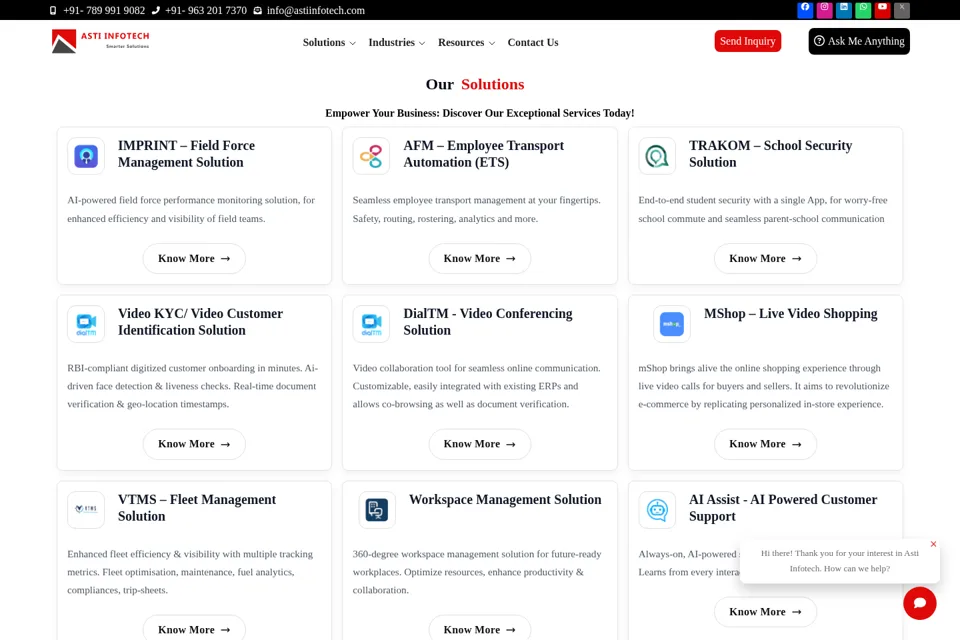Click the chat greeting message text

840,560
